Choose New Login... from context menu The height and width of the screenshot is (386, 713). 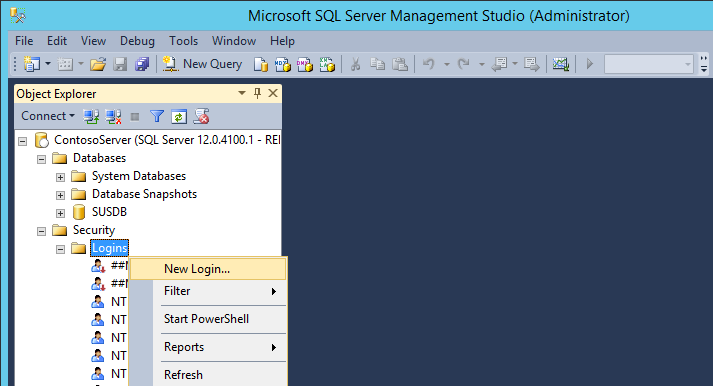pos(208,269)
